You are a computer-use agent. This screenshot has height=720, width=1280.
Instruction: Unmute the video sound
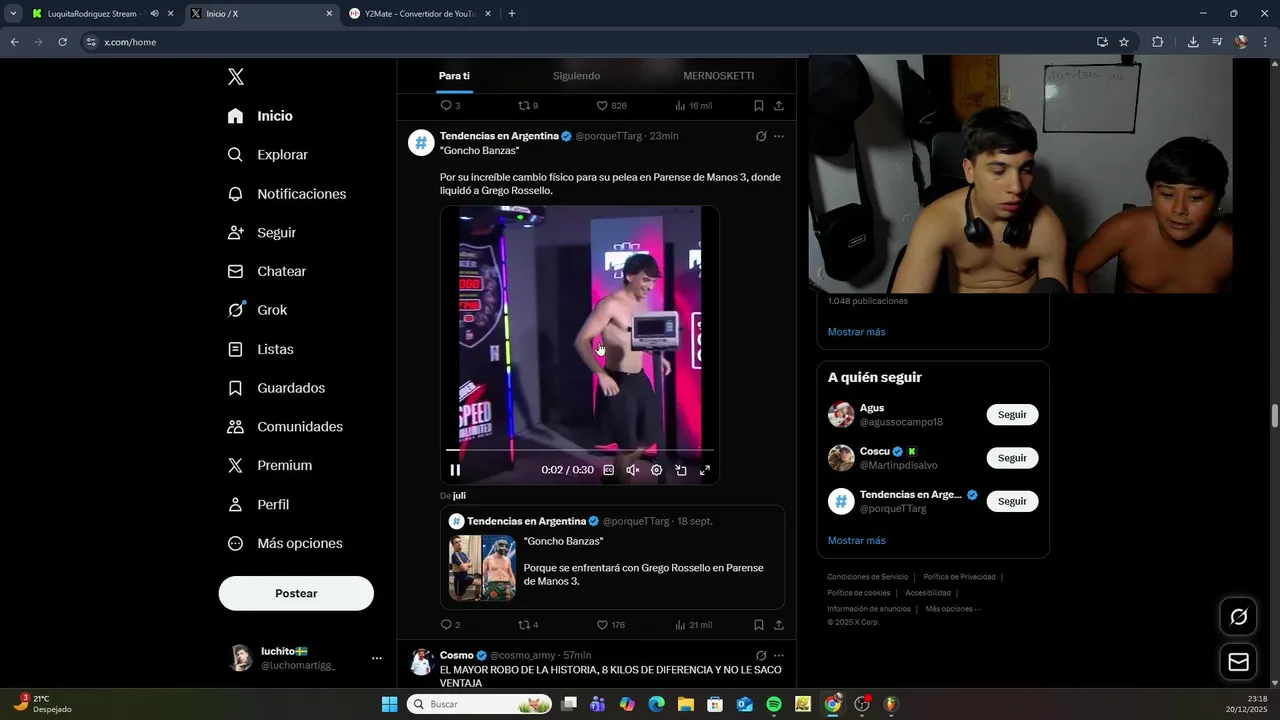pyautogui.click(x=632, y=470)
